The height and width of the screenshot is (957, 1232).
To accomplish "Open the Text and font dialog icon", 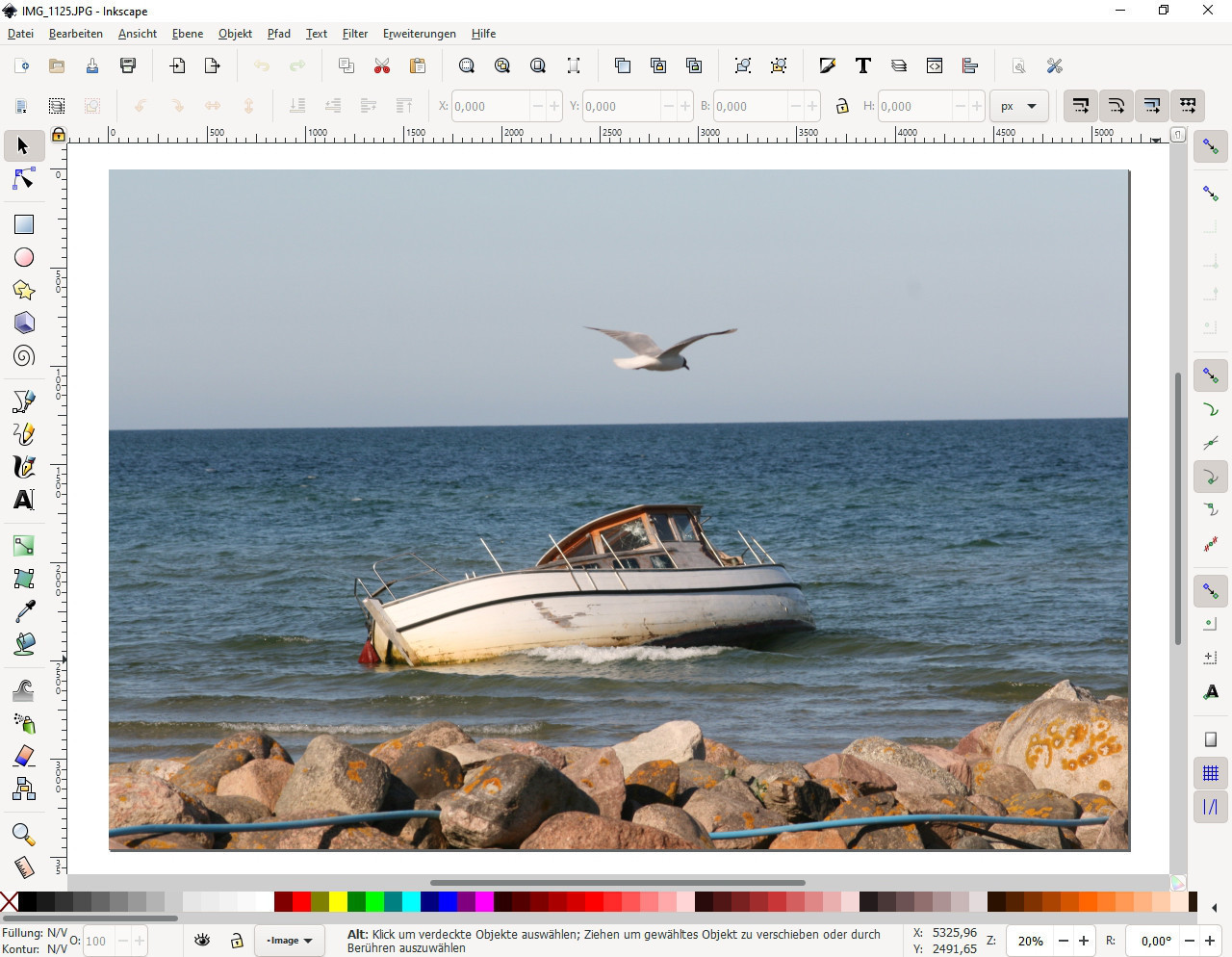I will 862,65.
